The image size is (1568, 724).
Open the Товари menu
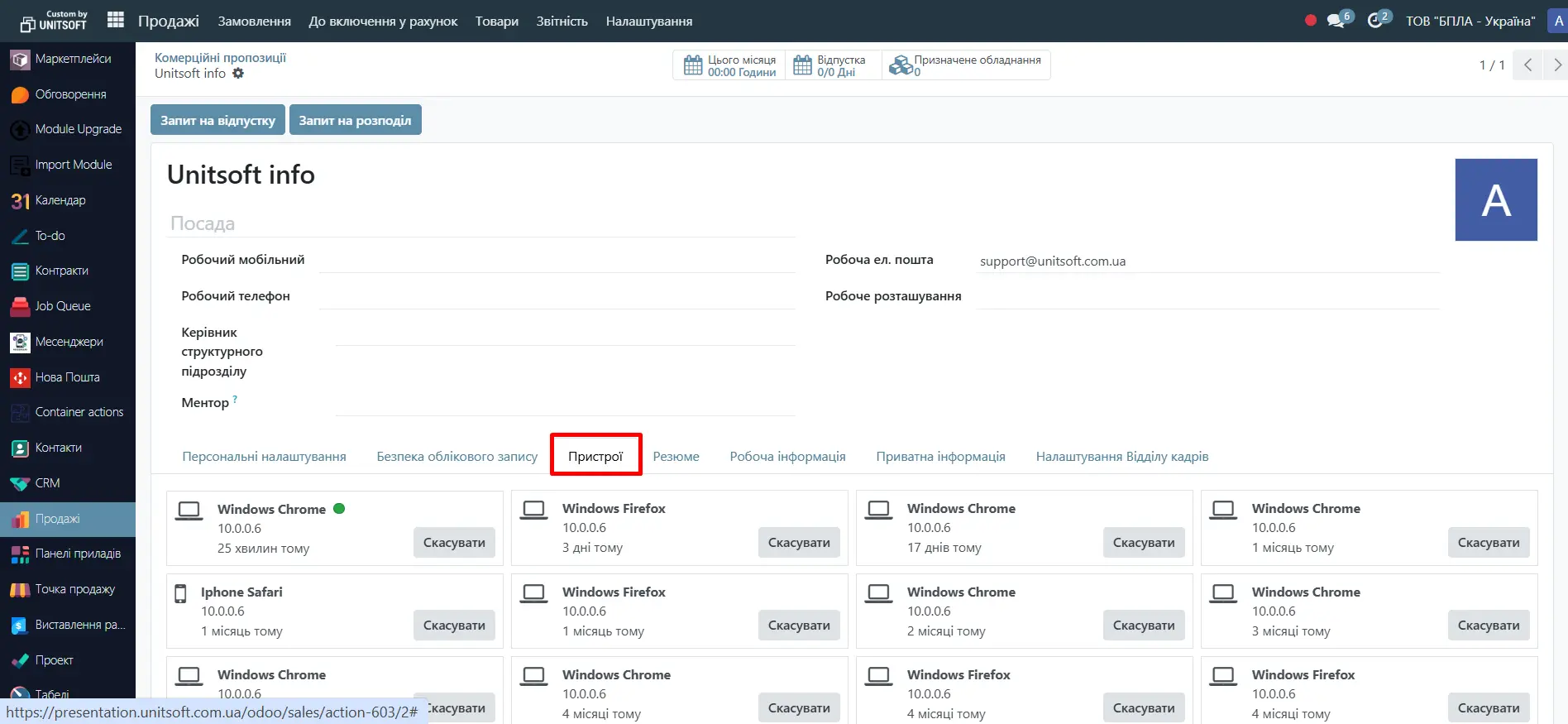(x=496, y=22)
